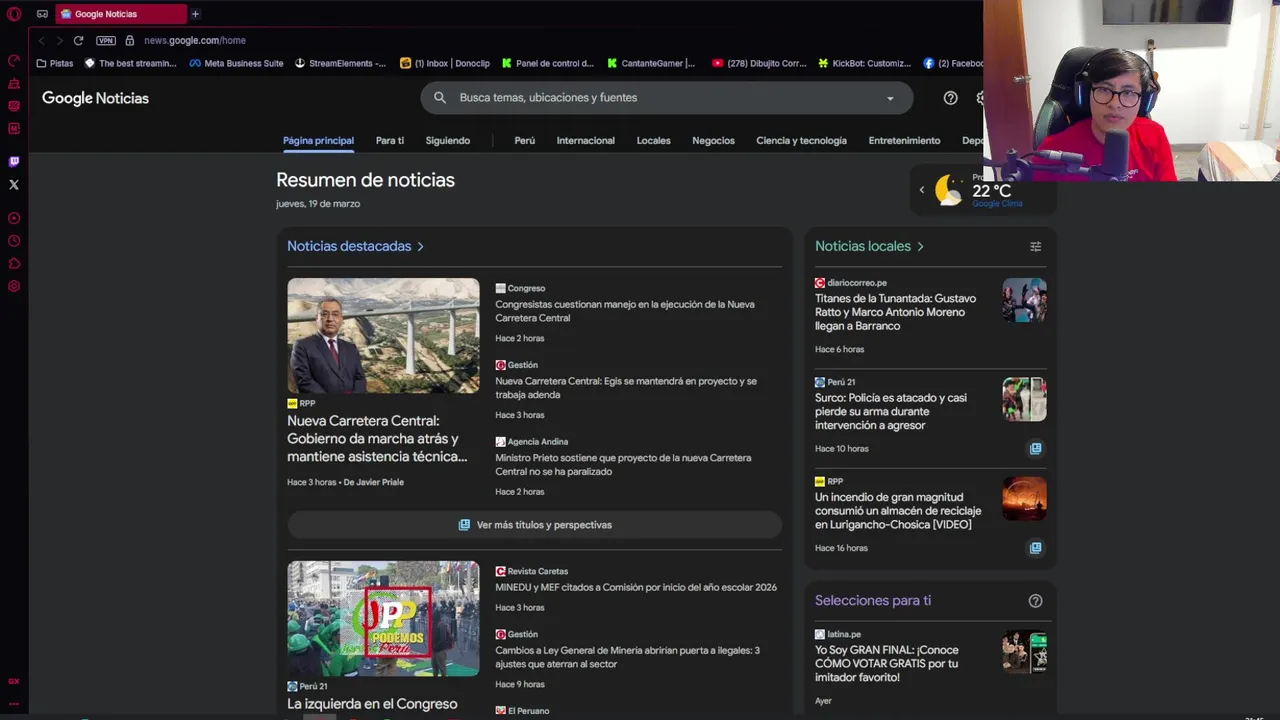This screenshot has height=720, width=1280.
Task: Click the Carretera Central bridge thumbnail
Action: [x=383, y=336]
